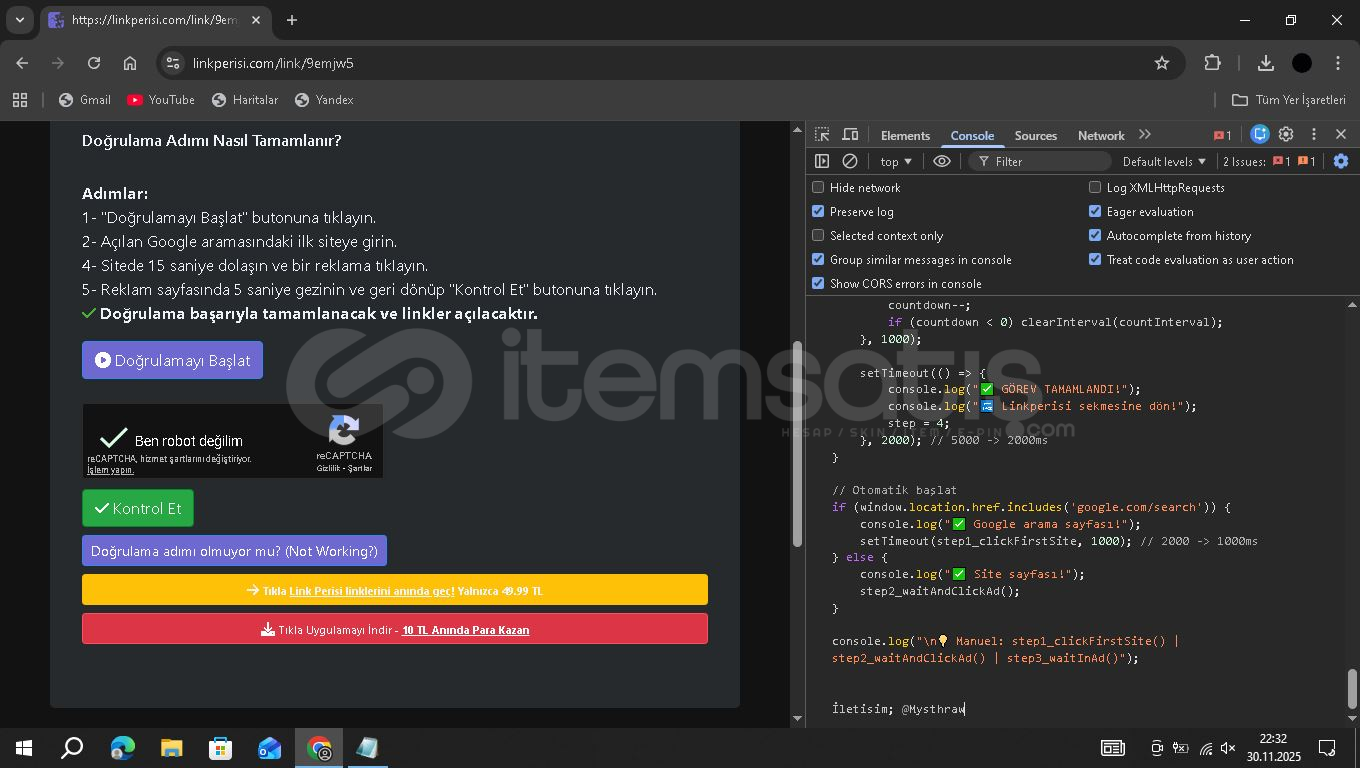The height and width of the screenshot is (768, 1360).
Task: Click the console settings gear icon
Action: click(x=1341, y=161)
